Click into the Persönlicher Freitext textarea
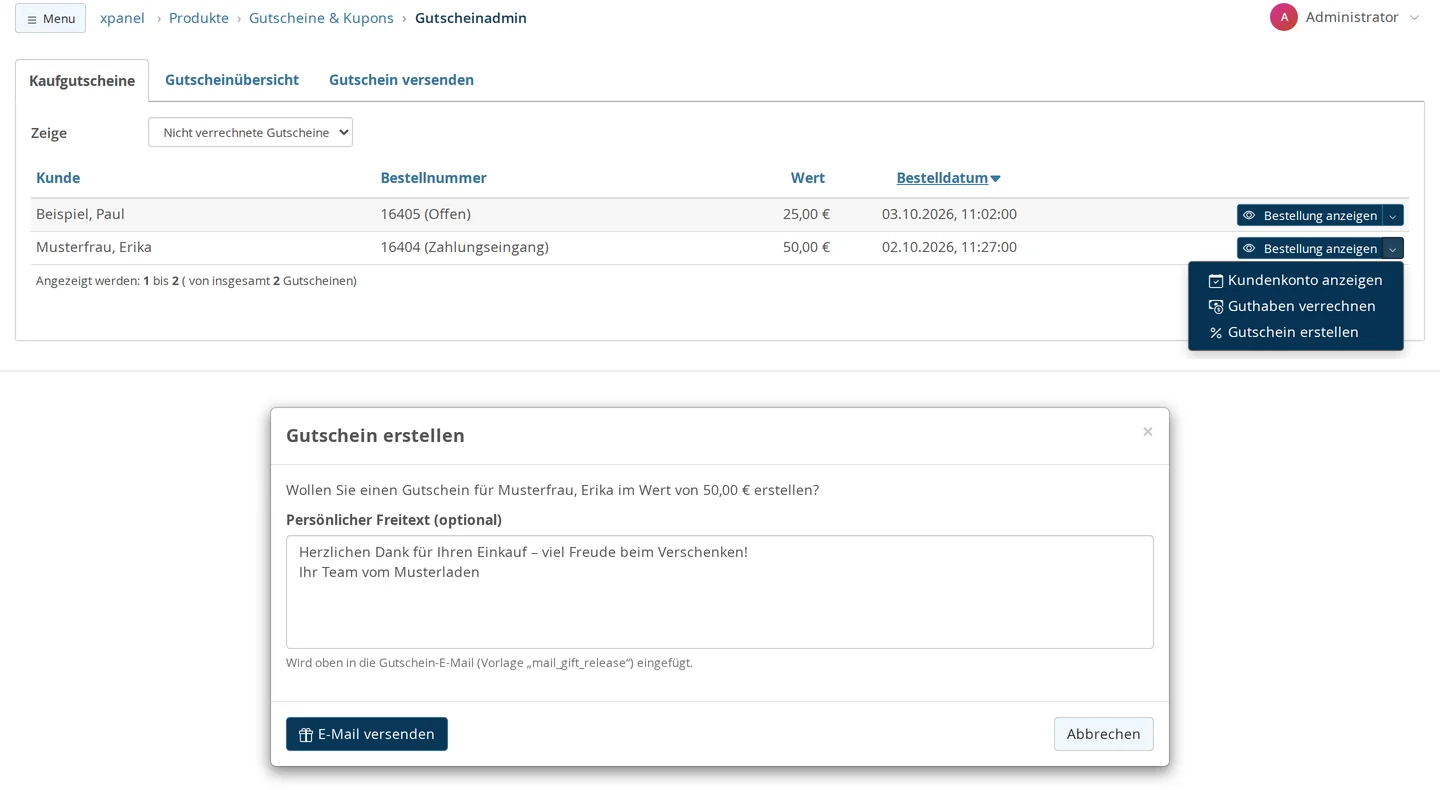This screenshot has width=1440, height=790. click(720, 592)
